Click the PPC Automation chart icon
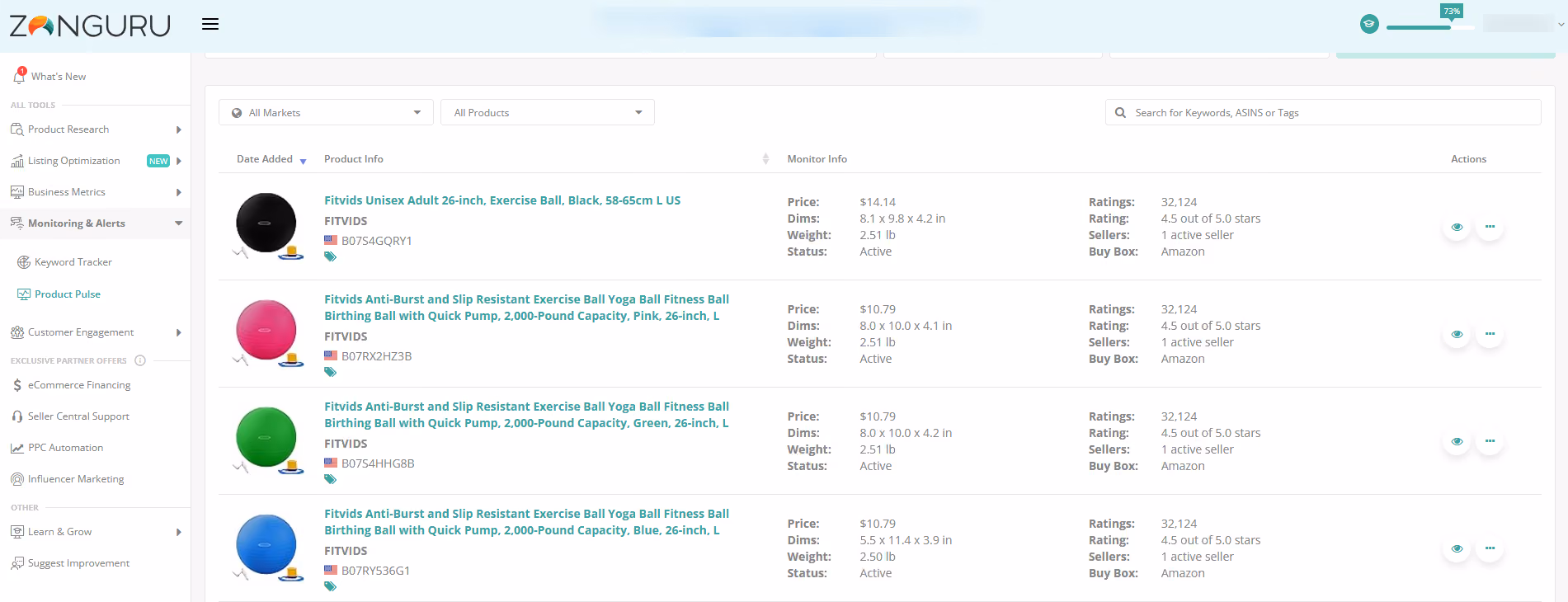 [x=17, y=448]
